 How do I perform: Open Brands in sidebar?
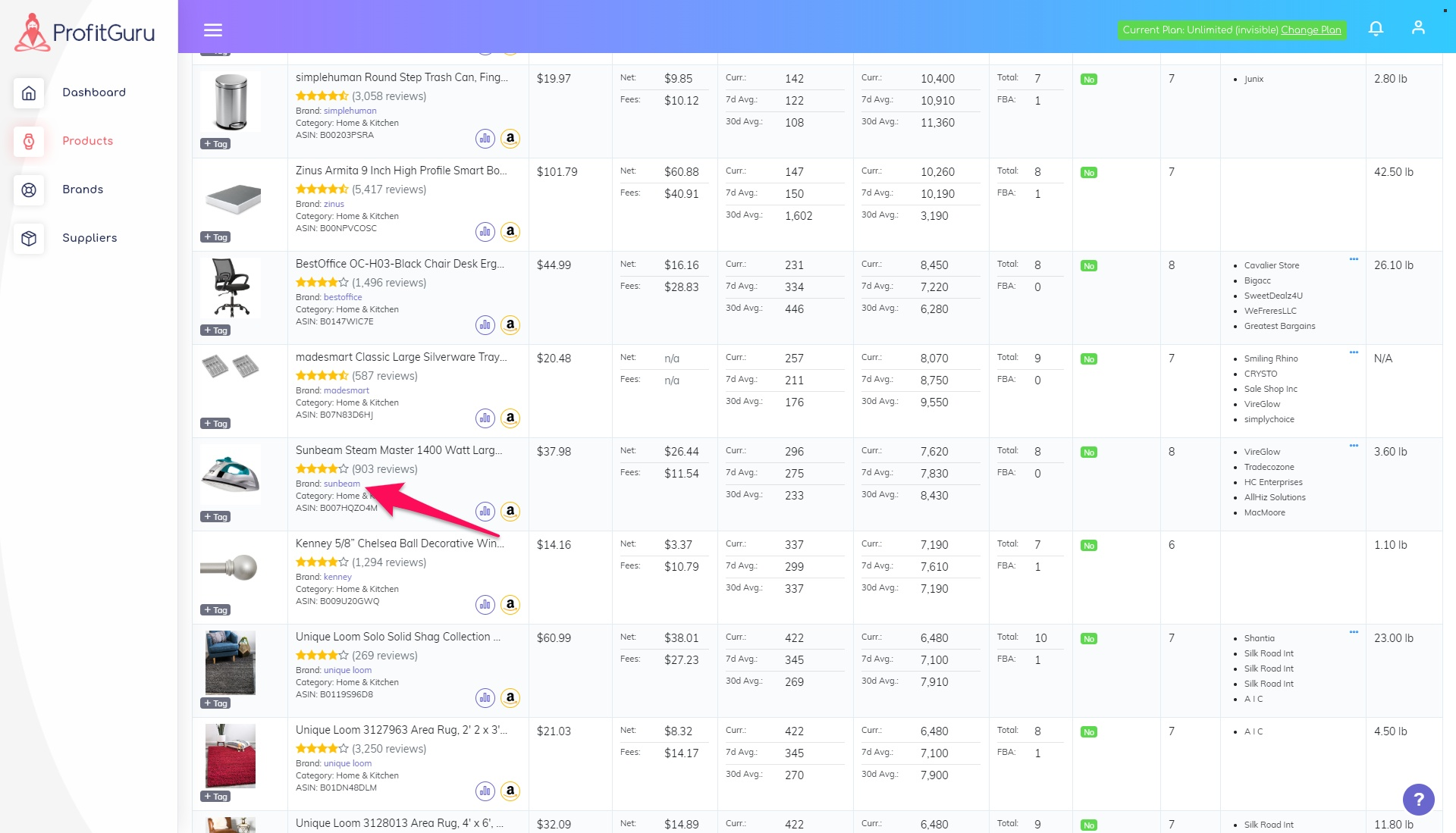(83, 189)
